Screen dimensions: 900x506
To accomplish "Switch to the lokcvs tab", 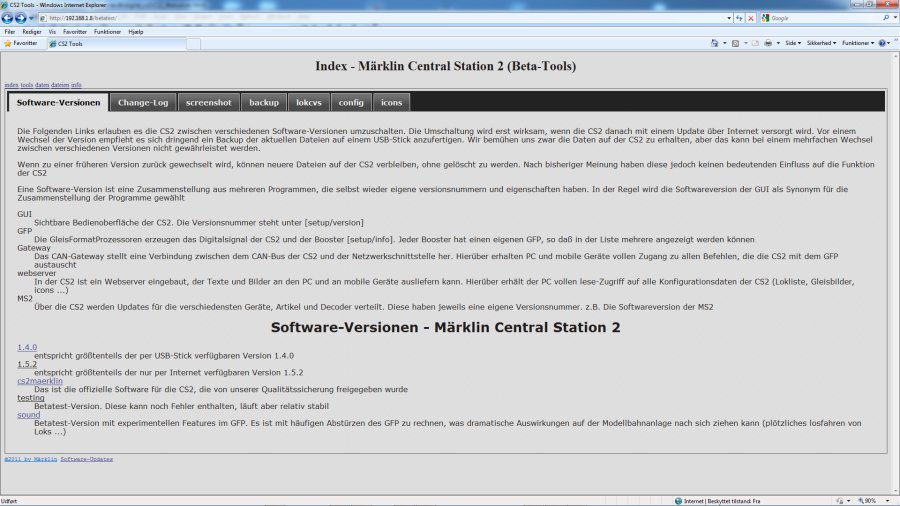I will coord(309,102).
